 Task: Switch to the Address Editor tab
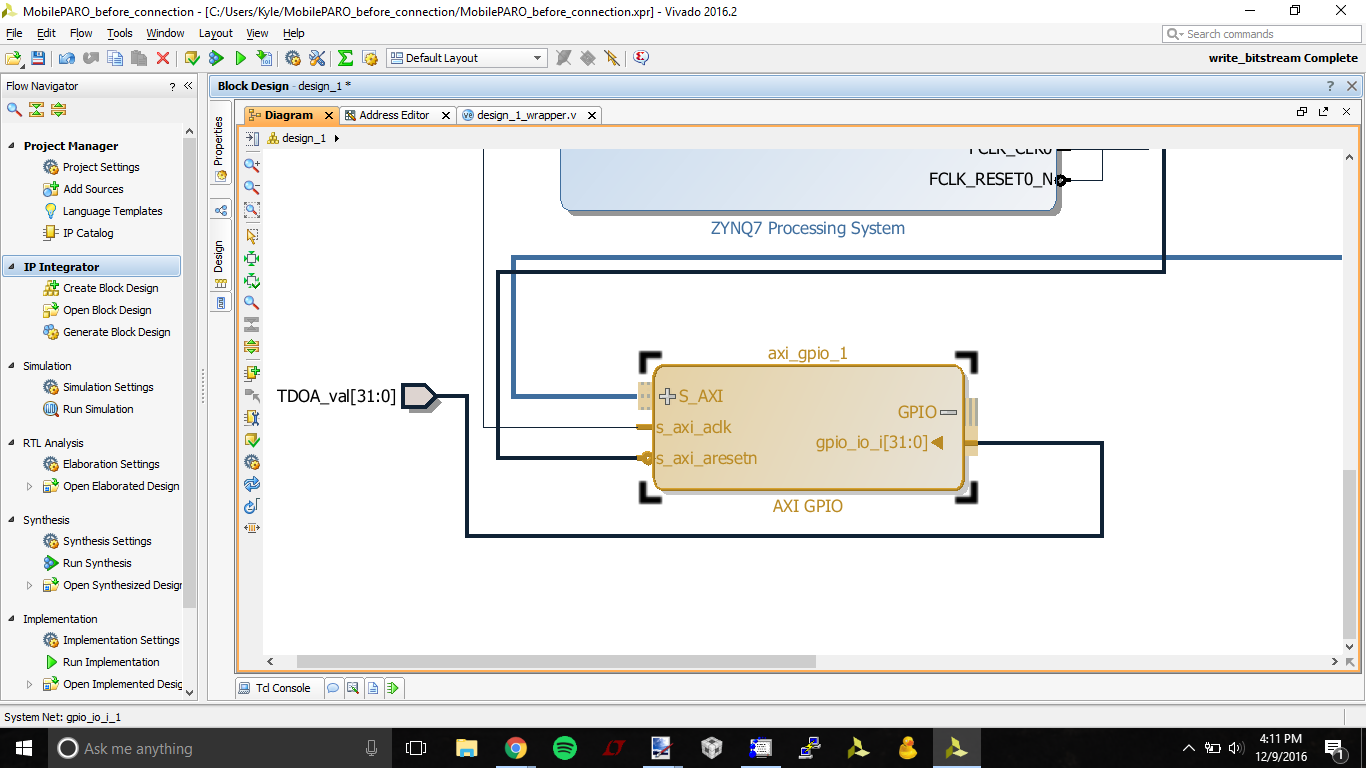394,115
